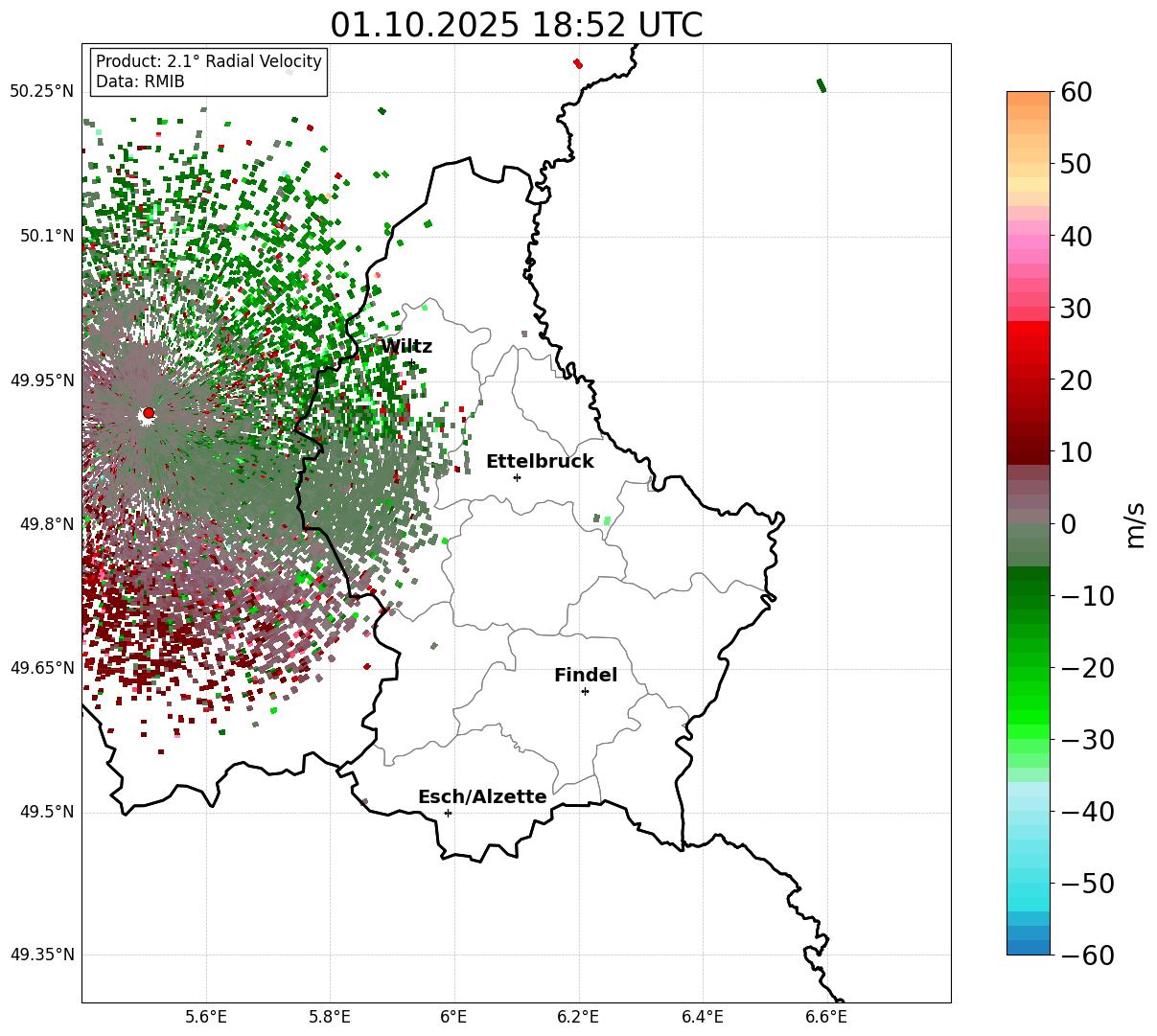This screenshot has width=1157, height=1036.
Task: Click the 49.8°N latitude tick label
Action: [47, 524]
